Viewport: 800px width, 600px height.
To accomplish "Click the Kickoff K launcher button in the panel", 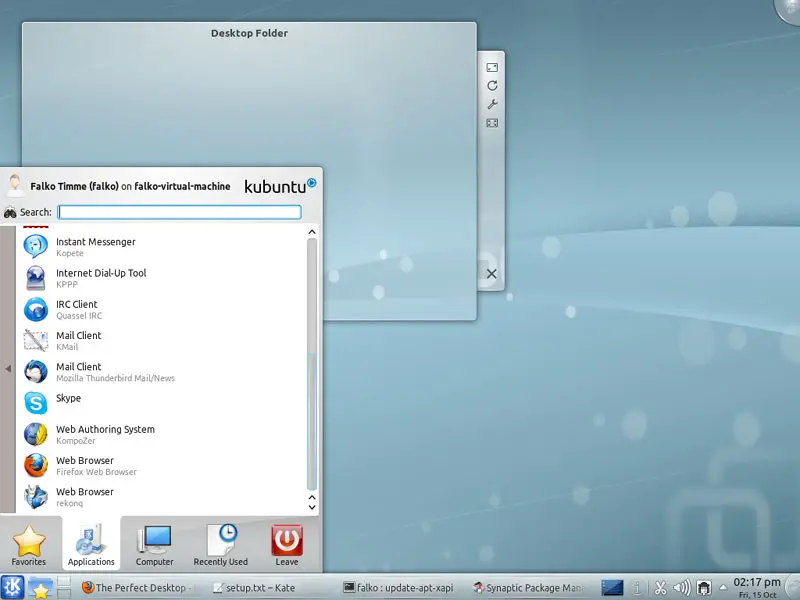I will pos(12,587).
